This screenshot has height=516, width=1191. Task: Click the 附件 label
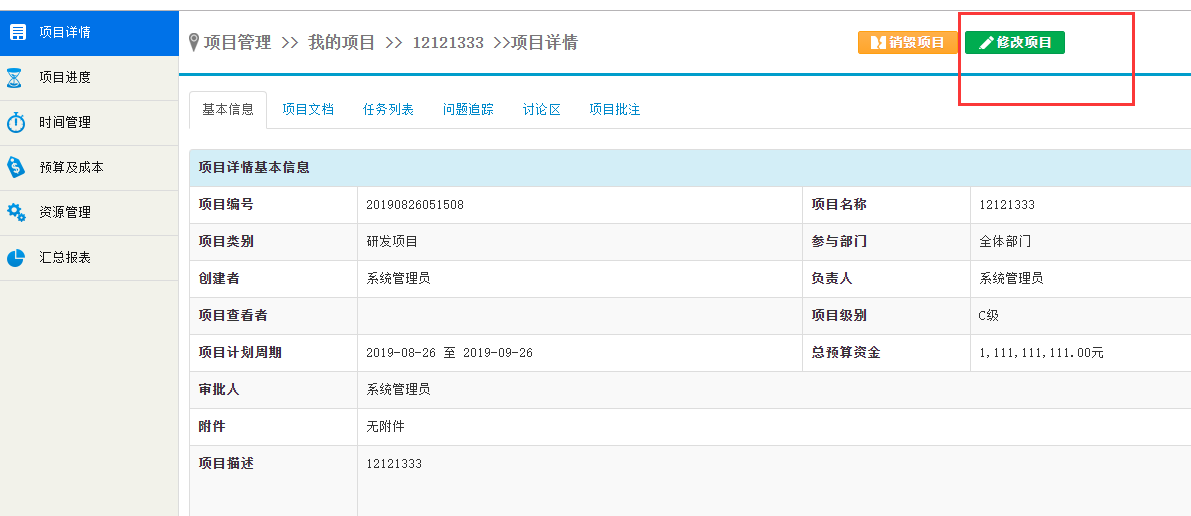[212, 426]
